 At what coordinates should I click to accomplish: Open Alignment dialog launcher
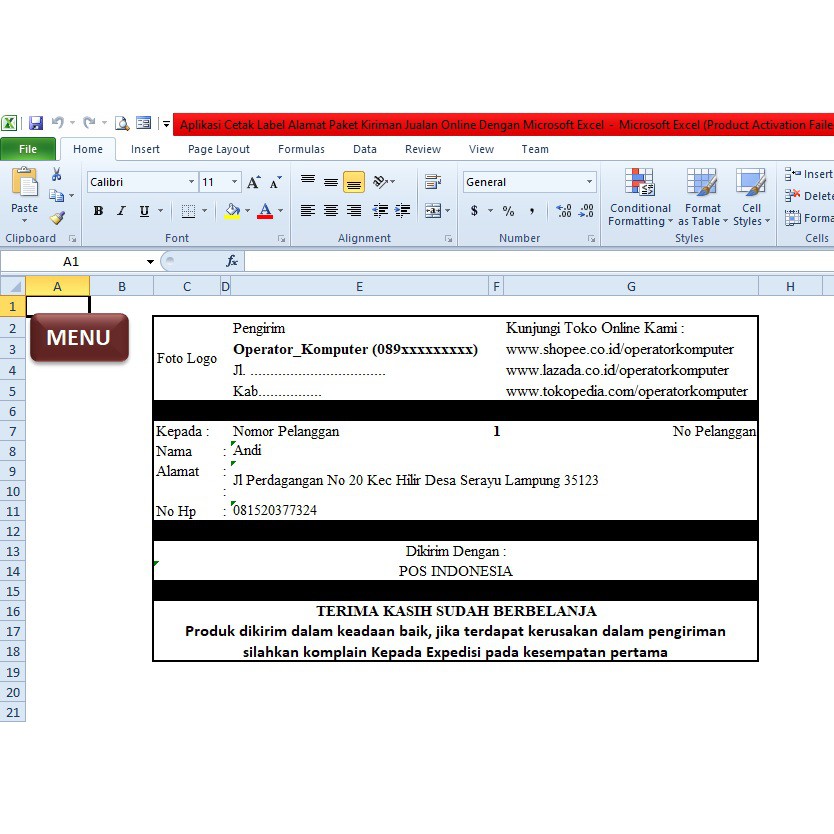click(x=448, y=239)
